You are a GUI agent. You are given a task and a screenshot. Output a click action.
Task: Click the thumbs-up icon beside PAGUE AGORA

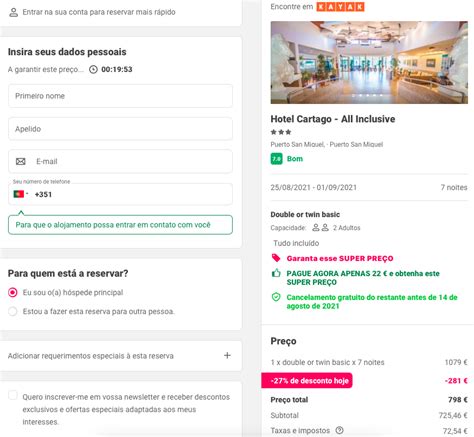276,273
